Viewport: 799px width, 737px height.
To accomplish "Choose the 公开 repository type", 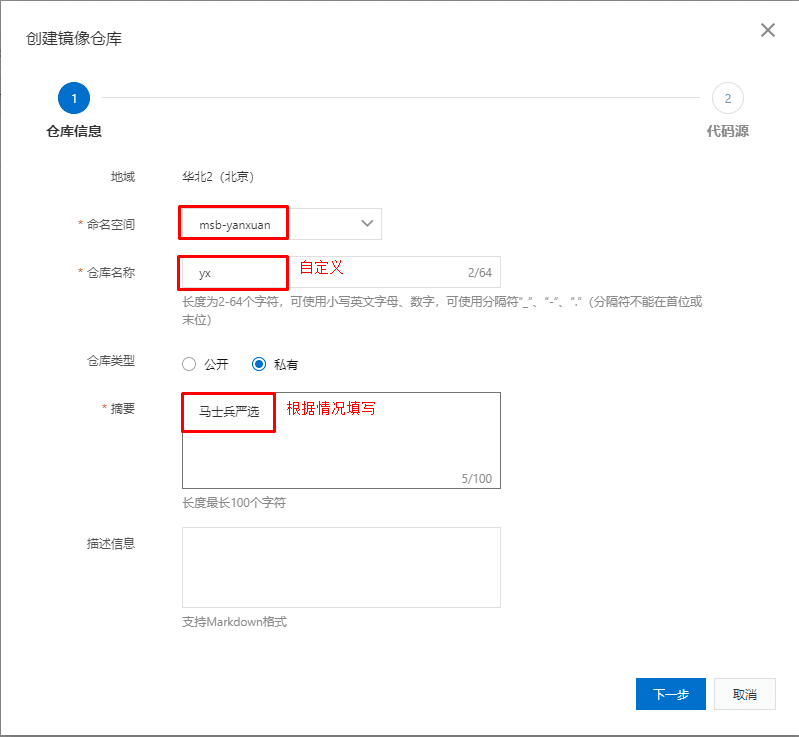I will (x=189, y=364).
